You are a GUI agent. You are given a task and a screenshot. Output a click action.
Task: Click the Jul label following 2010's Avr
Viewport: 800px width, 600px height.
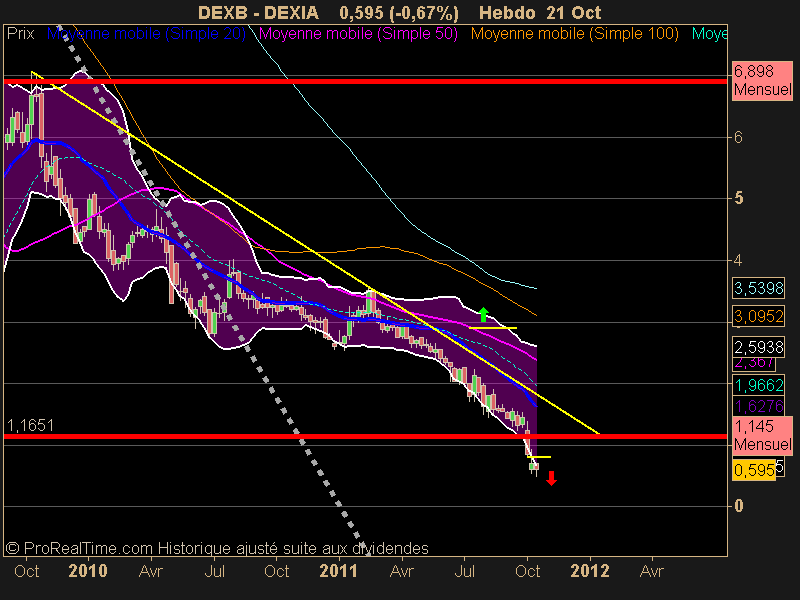click(215, 571)
